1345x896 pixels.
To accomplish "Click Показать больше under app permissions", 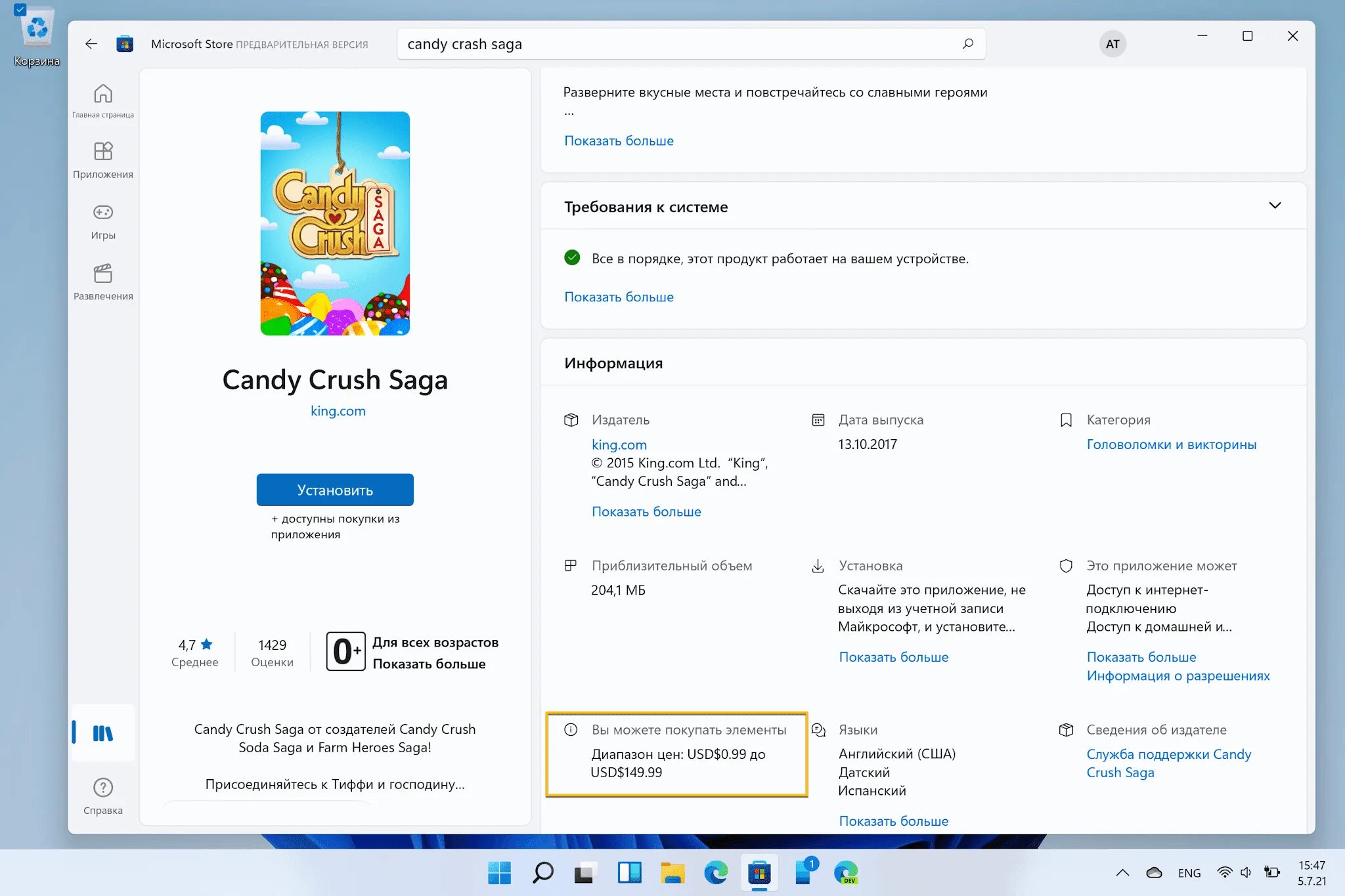I will [x=1141, y=657].
